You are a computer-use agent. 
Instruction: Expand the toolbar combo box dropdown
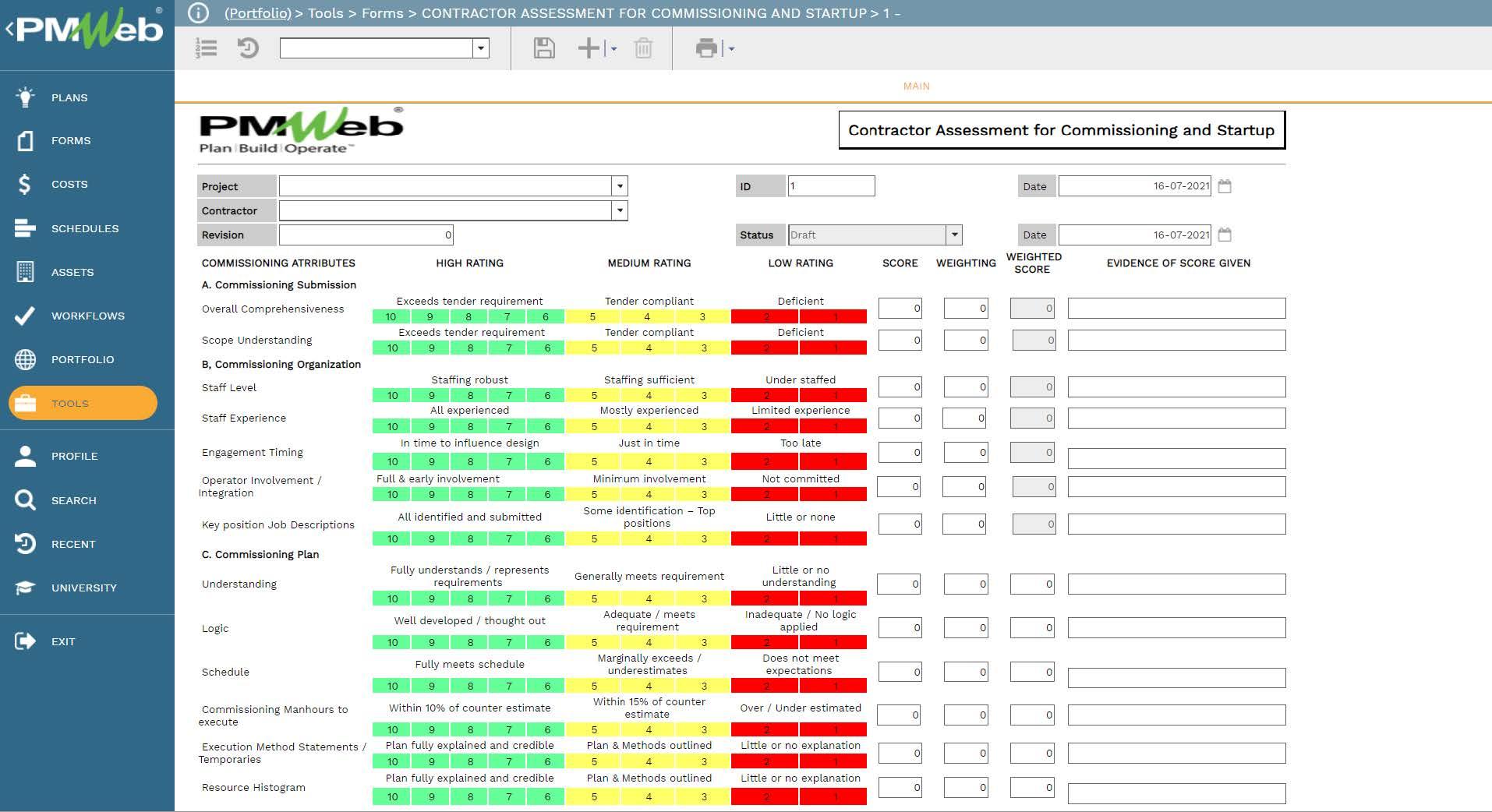tap(481, 48)
